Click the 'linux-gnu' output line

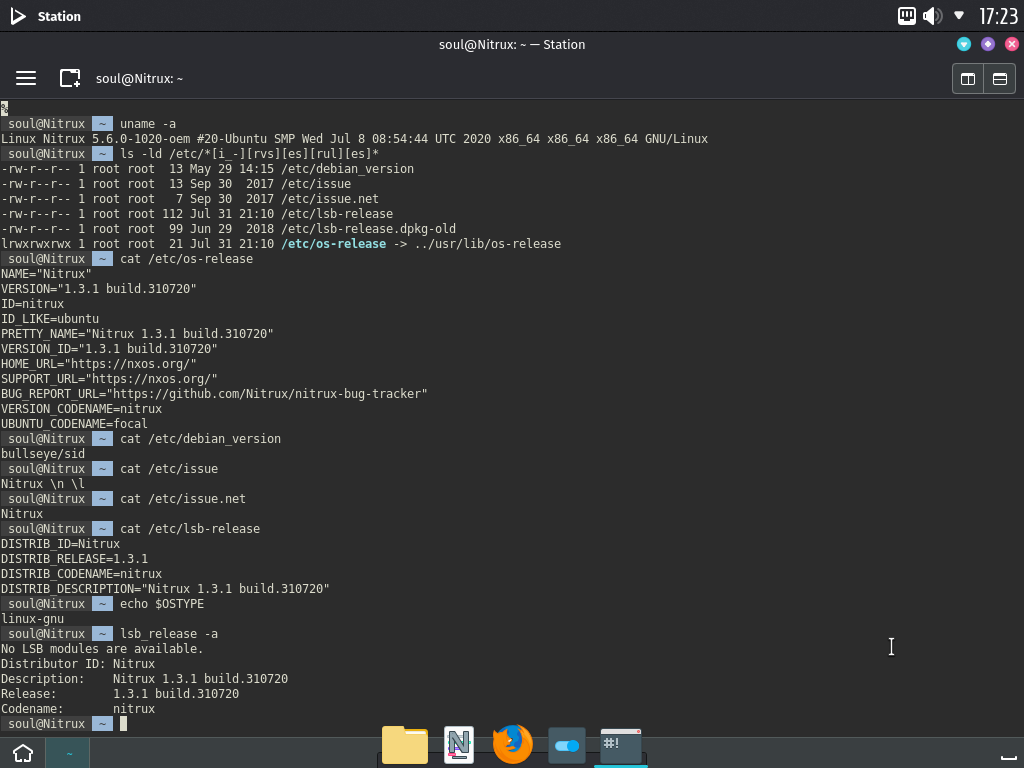33,619
